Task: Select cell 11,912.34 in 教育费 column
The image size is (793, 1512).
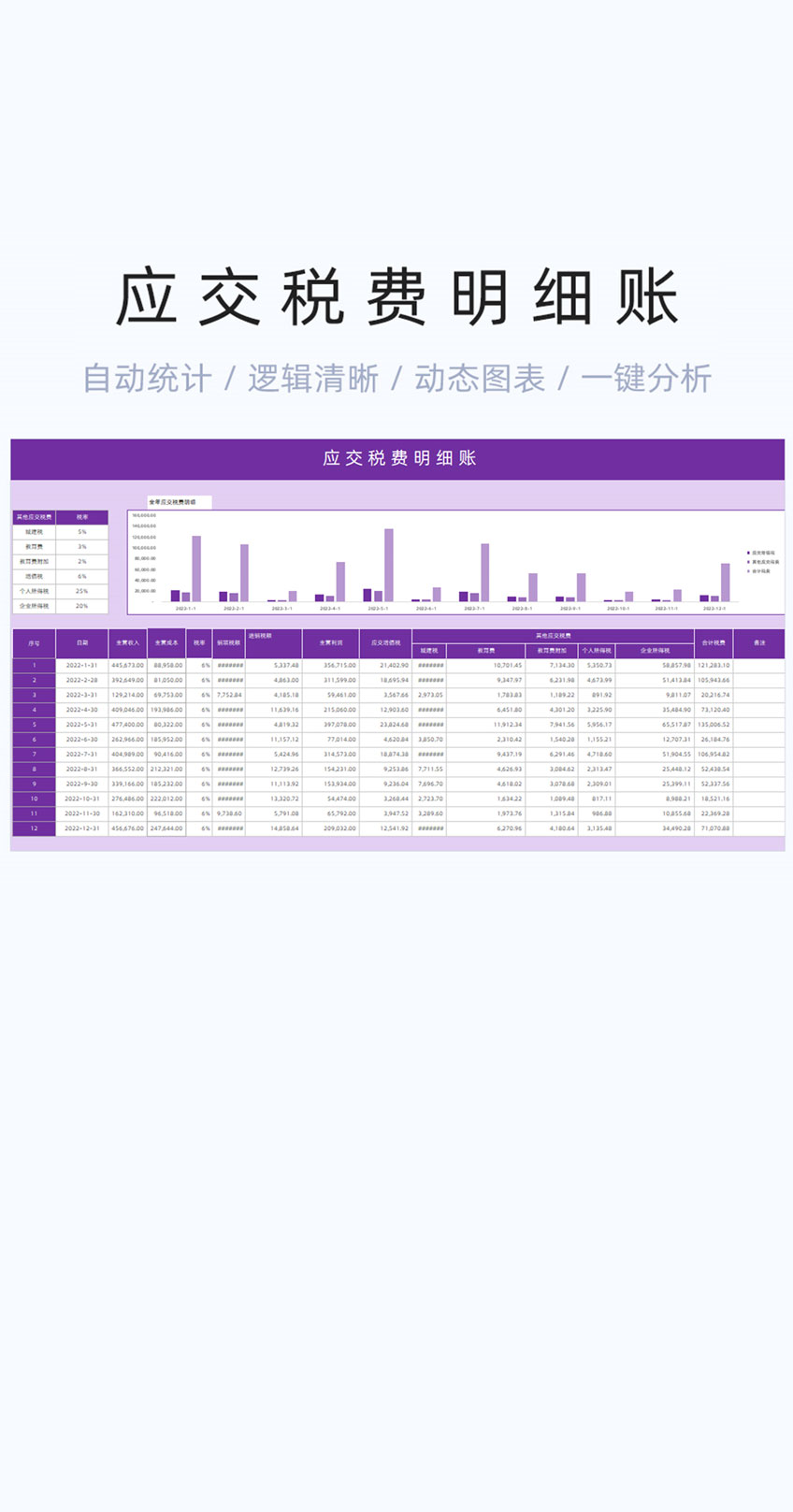Action: [x=486, y=725]
